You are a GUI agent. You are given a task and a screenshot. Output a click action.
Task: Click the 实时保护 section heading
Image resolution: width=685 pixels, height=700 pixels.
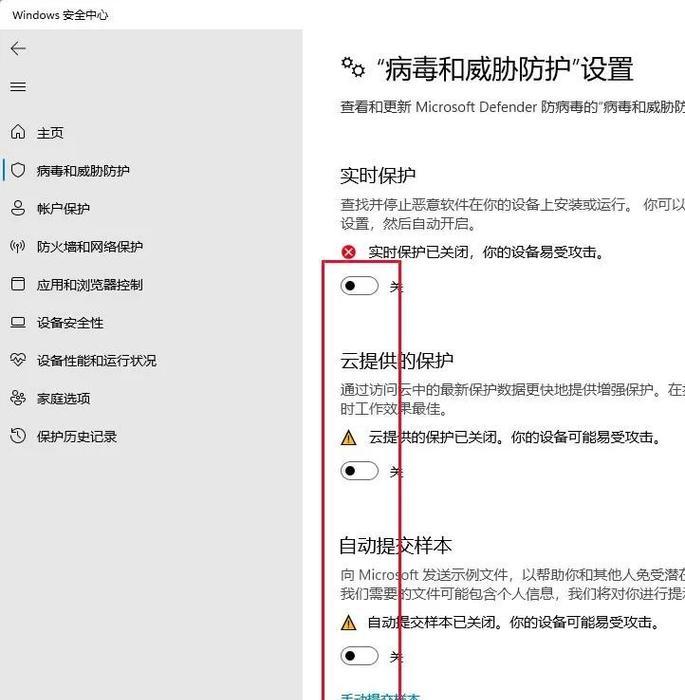pyautogui.click(x=378, y=175)
